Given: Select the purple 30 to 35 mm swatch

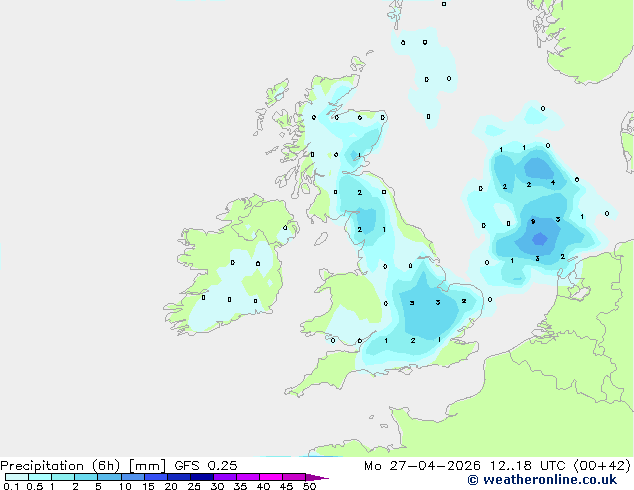Looking at the screenshot, I should [x=224, y=477].
